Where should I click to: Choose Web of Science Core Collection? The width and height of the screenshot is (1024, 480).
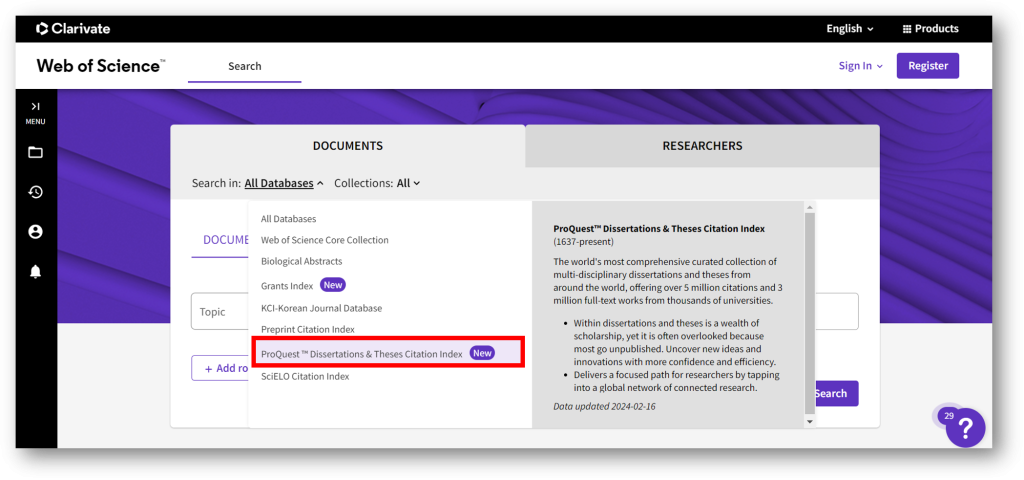click(325, 240)
